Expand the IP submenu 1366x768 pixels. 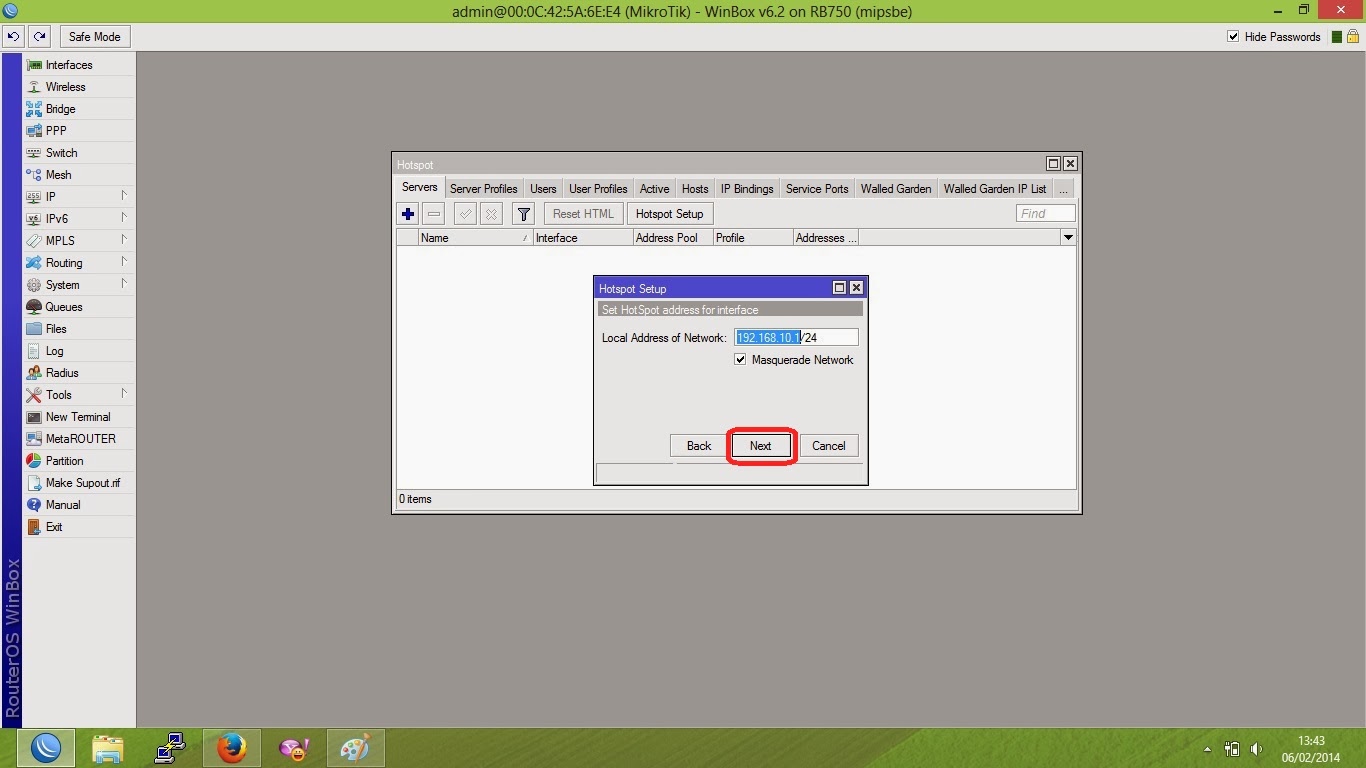pyautogui.click(x=124, y=196)
